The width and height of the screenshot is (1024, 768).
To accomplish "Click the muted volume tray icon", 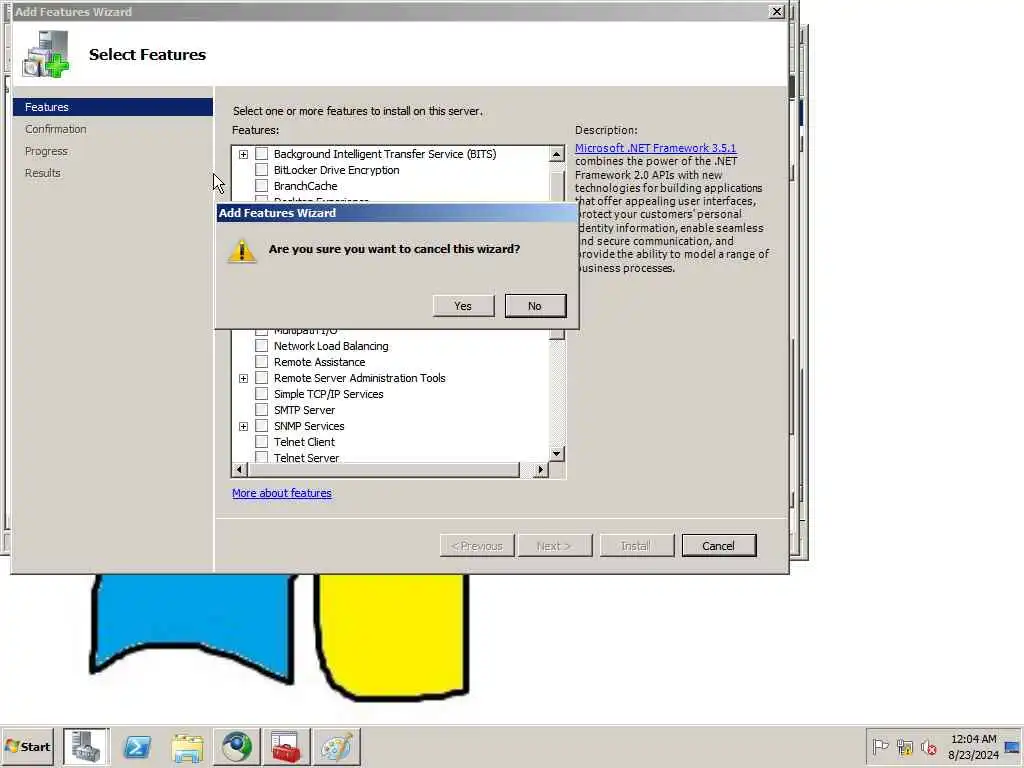I will (x=928, y=746).
